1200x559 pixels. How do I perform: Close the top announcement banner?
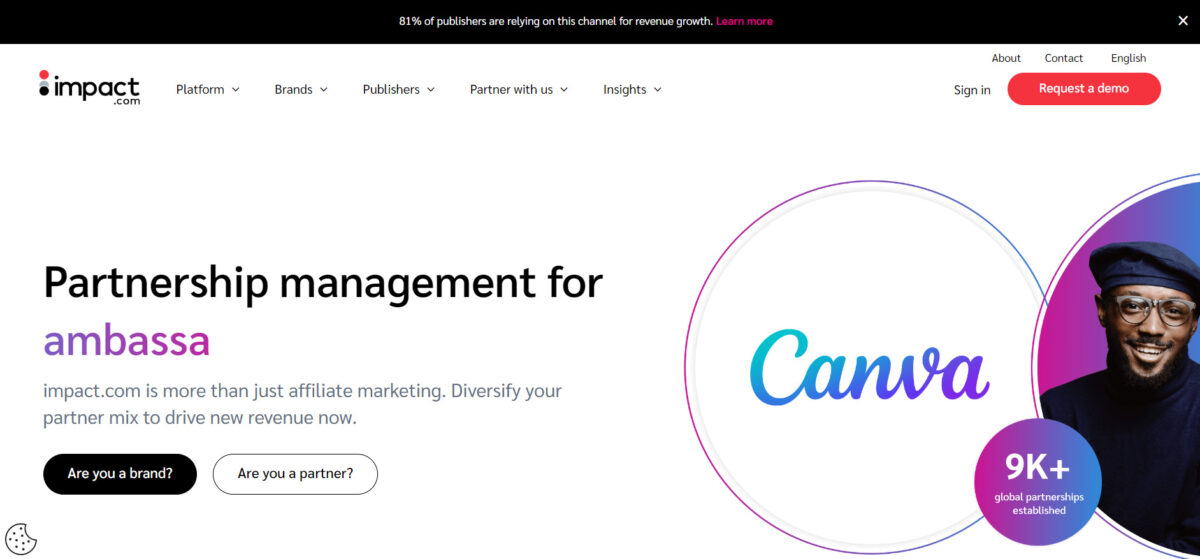pyautogui.click(x=1183, y=20)
